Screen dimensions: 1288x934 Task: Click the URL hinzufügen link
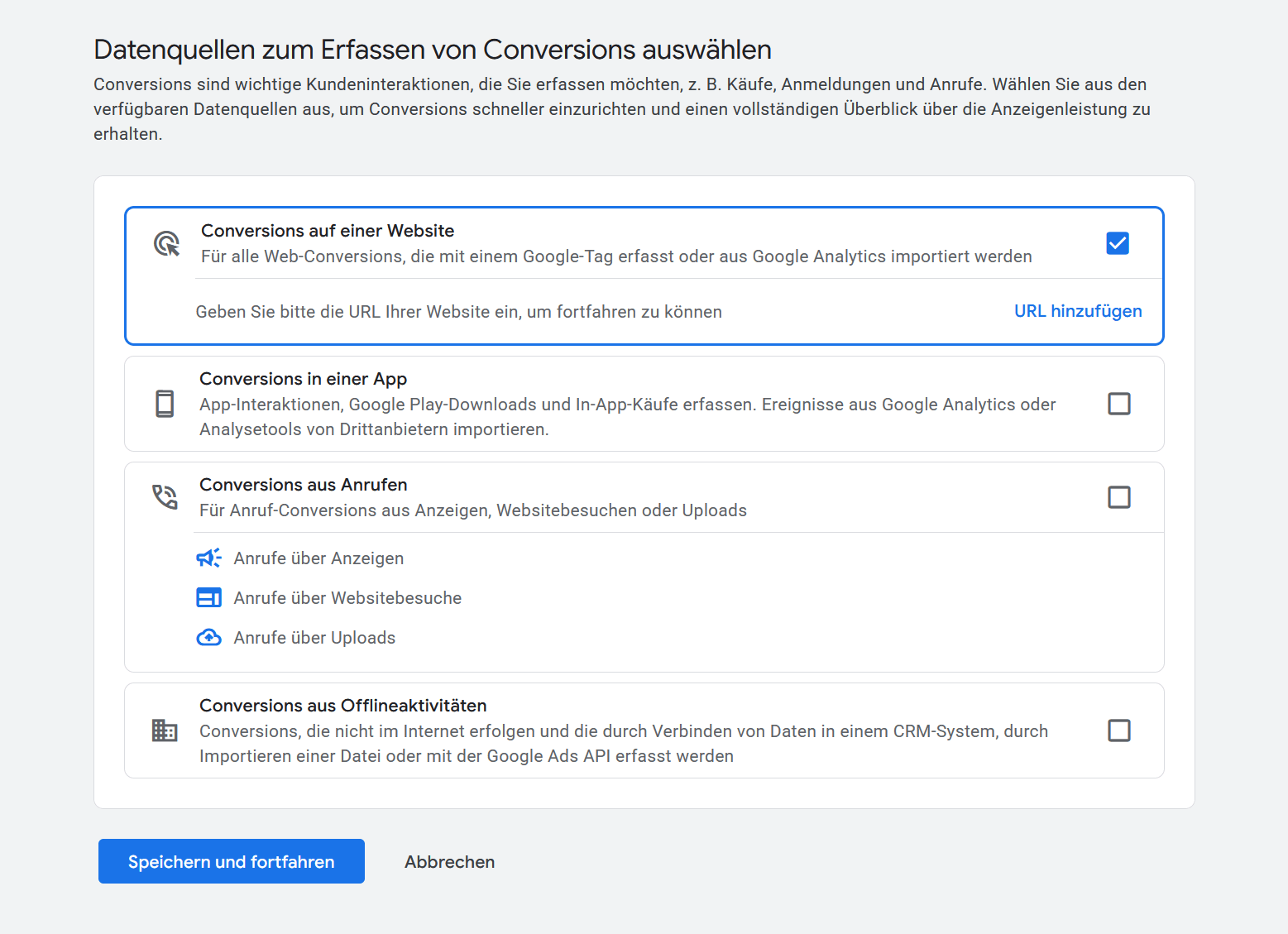click(x=1078, y=311)
